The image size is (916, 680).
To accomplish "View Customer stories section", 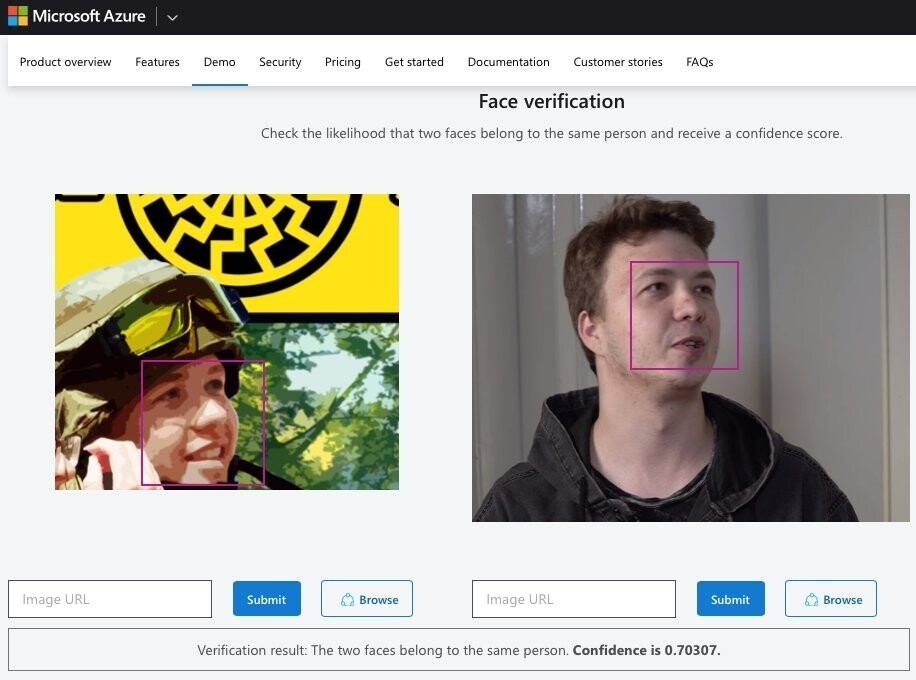I will pyautogui.click(x=618, y=62).
